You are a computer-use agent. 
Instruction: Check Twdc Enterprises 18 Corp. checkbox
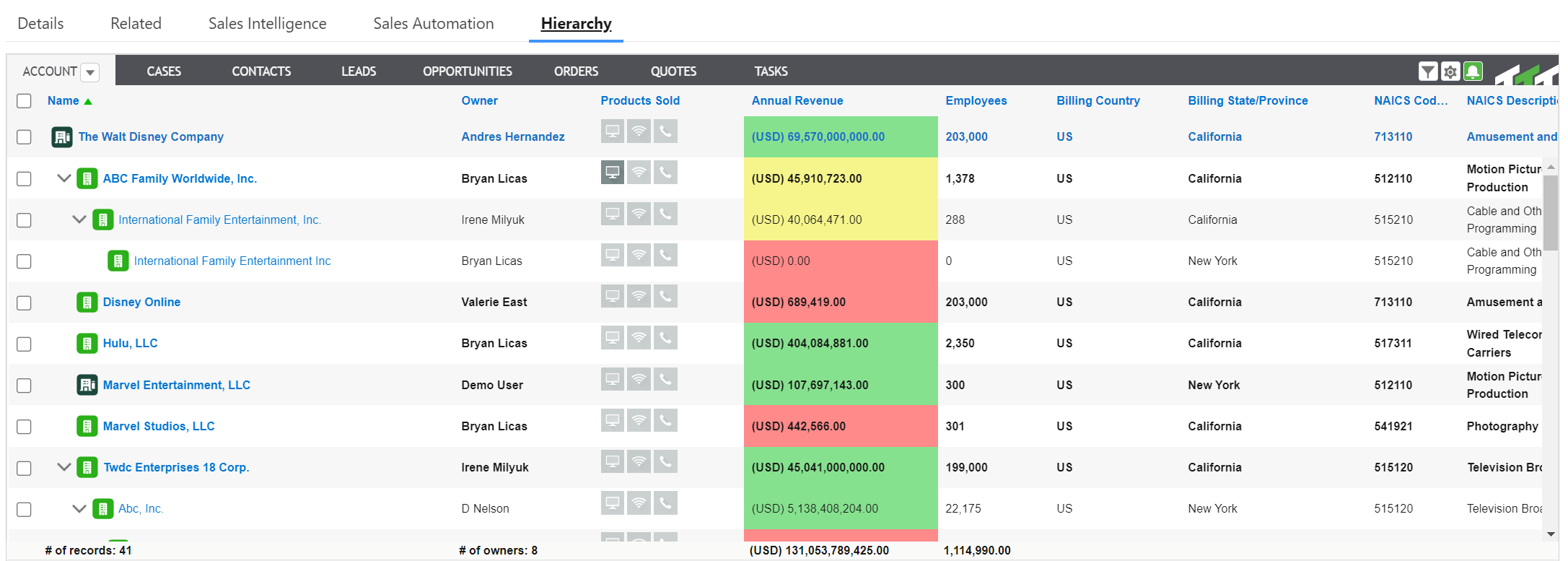point(24,468)
